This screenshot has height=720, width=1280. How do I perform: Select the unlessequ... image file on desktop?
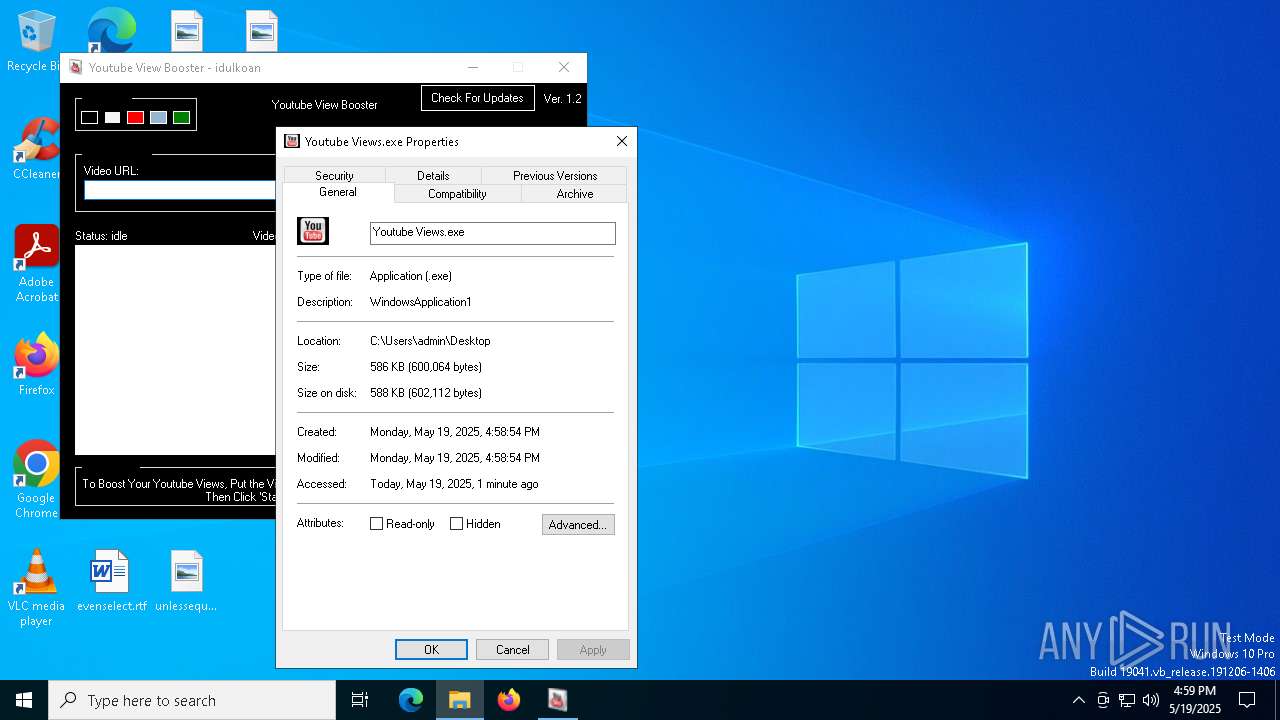[186, 580]
